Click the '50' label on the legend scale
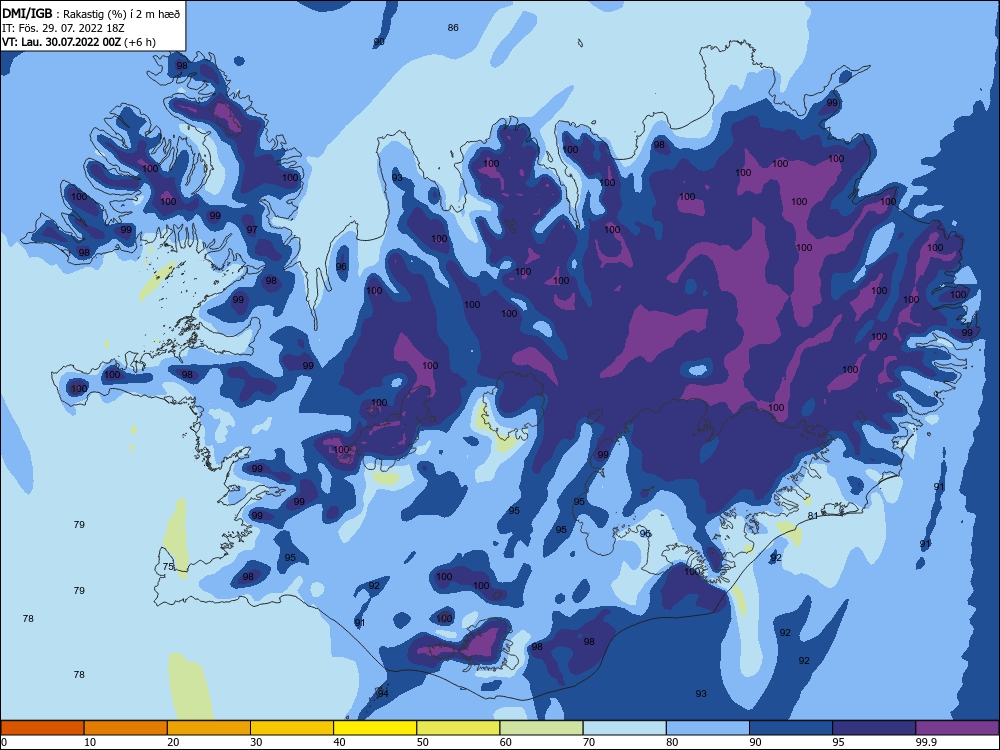Screen dimensions: 1000x750 (x=422, y=742)
